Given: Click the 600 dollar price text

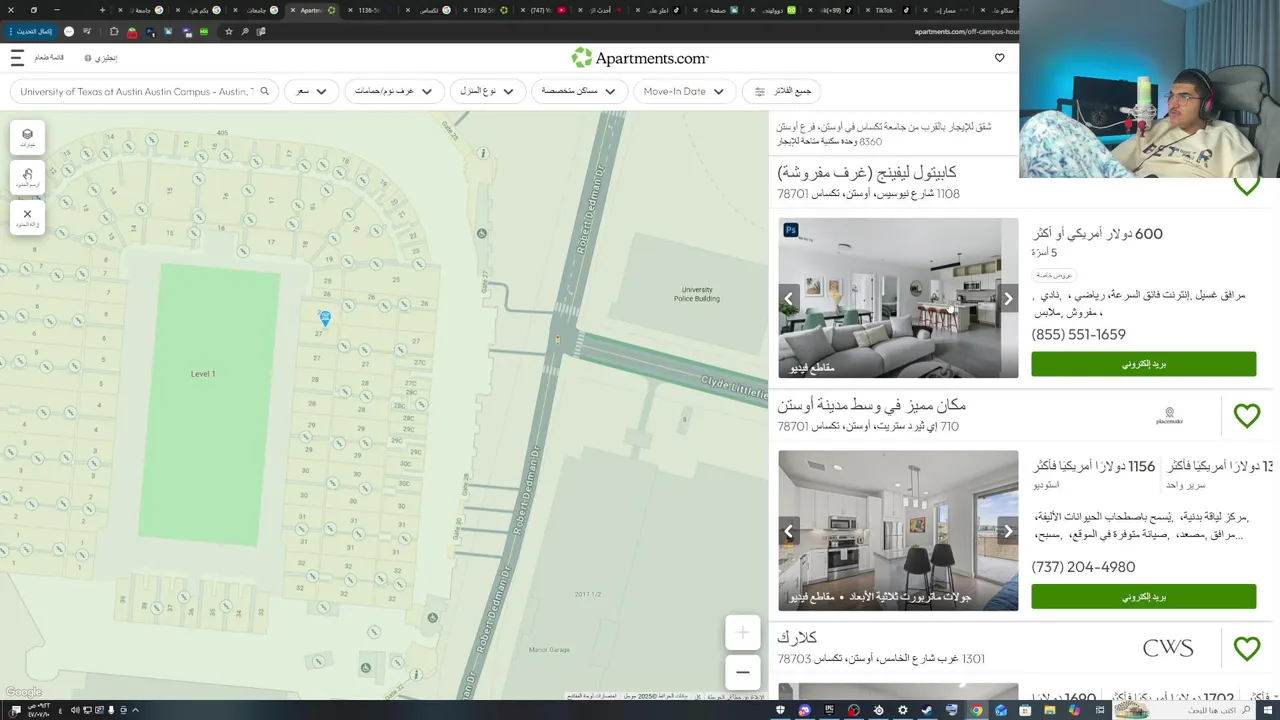Looking at the screenshot, I should [1097, 234].
